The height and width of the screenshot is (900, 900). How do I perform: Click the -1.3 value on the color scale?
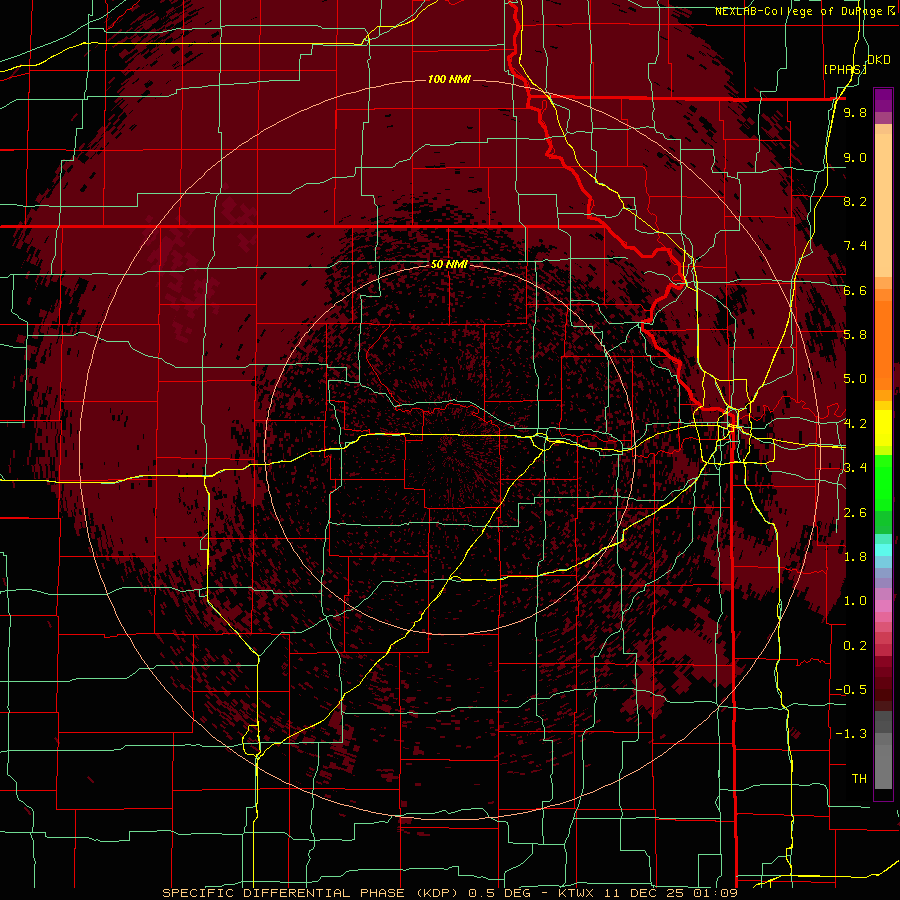[x=851, y=734]
